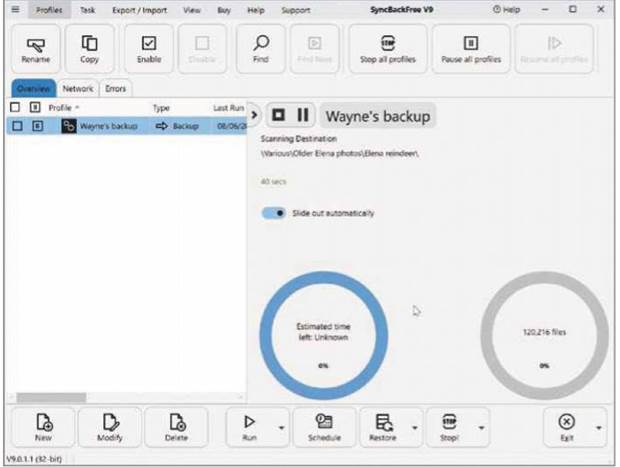Open the Restore dropdown arrow
This screenshot has width=620, height=467.
(x=415, y=428)
